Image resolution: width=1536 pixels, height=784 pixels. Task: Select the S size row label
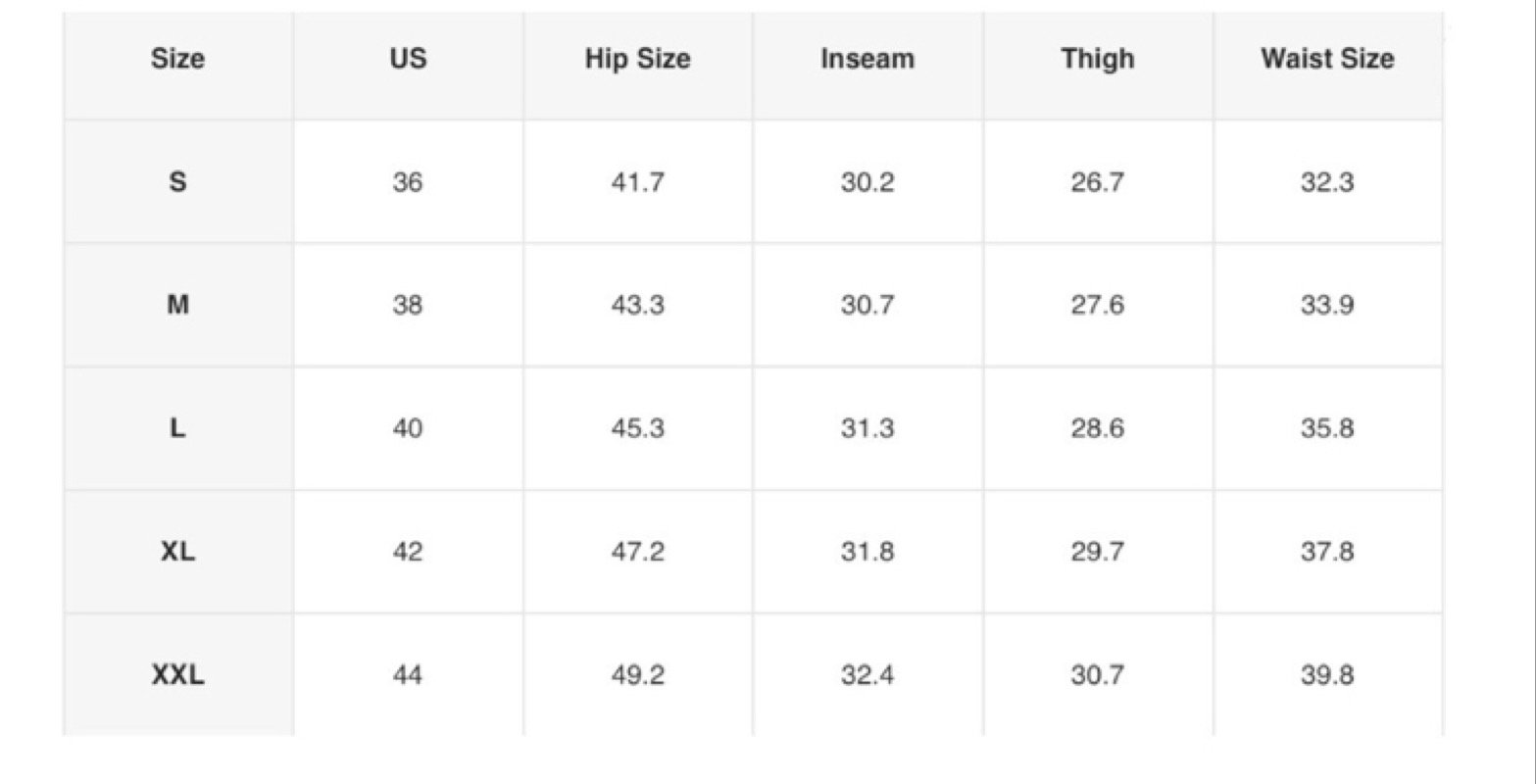(x=178, y=182)
